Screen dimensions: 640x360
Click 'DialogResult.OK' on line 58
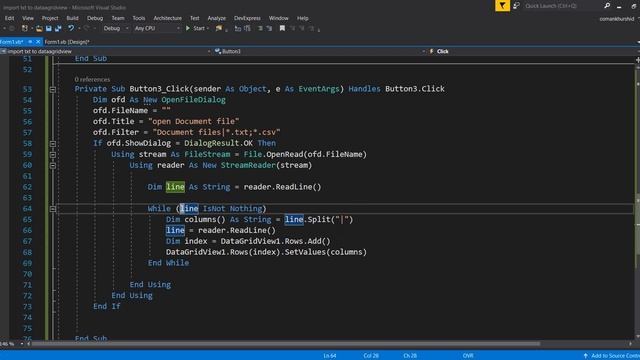click(218, 143)
